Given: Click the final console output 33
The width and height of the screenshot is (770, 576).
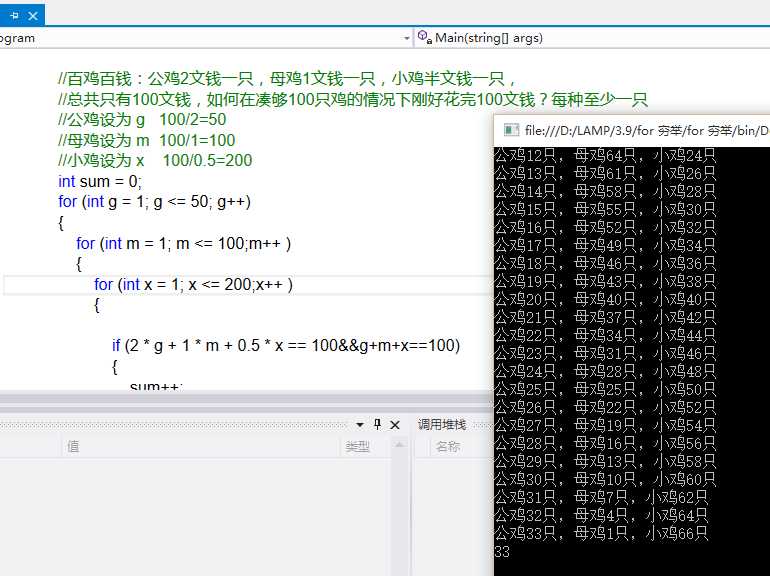Looking at the screenshot, I should (x=502, y=552).
